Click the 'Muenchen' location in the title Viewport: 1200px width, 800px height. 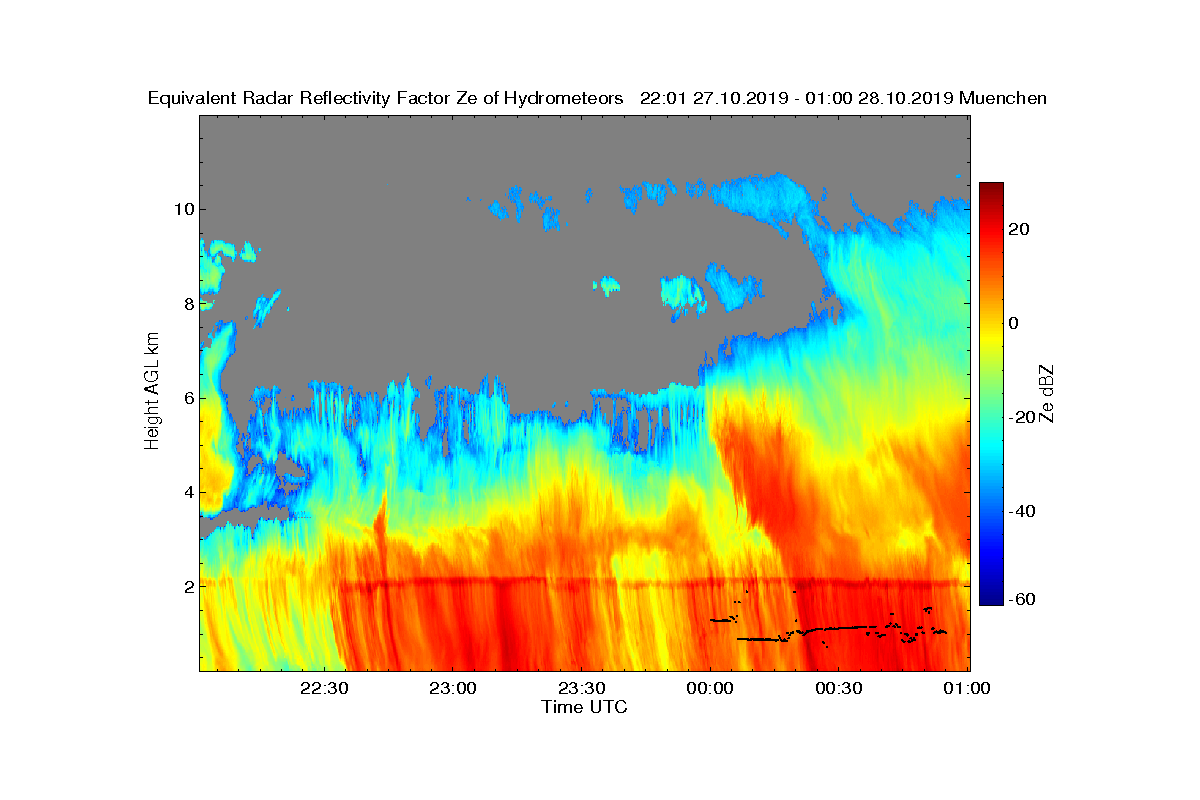[x=1003, y=98]
